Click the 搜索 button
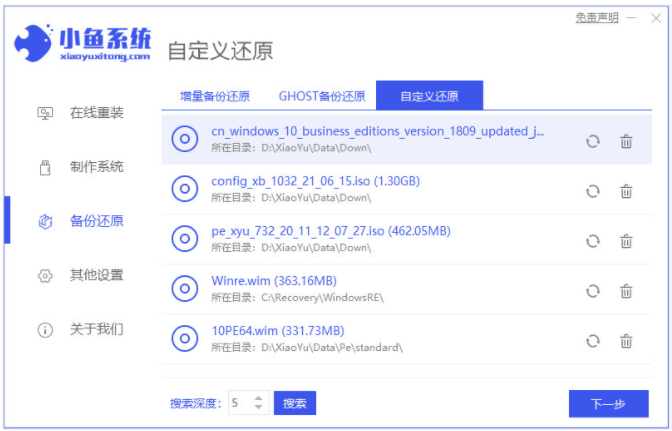This screenshot has height=431, width=672. [x=294, y=403]
